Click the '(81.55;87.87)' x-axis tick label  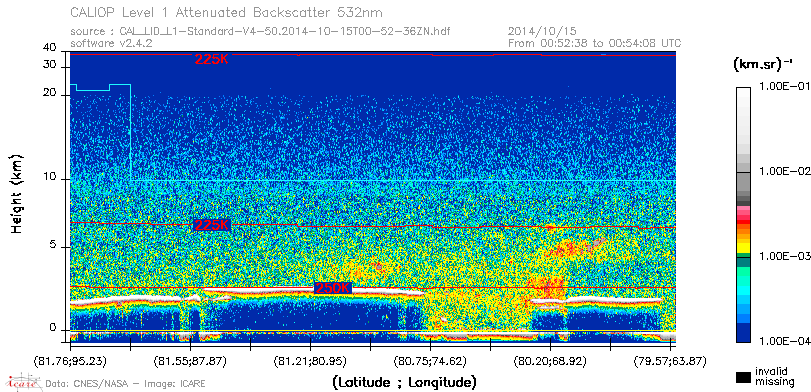pos(191,360)
